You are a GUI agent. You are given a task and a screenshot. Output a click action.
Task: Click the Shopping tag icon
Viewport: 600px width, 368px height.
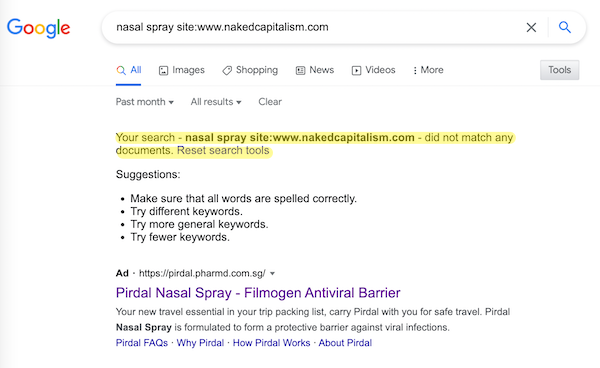(227, 70)
